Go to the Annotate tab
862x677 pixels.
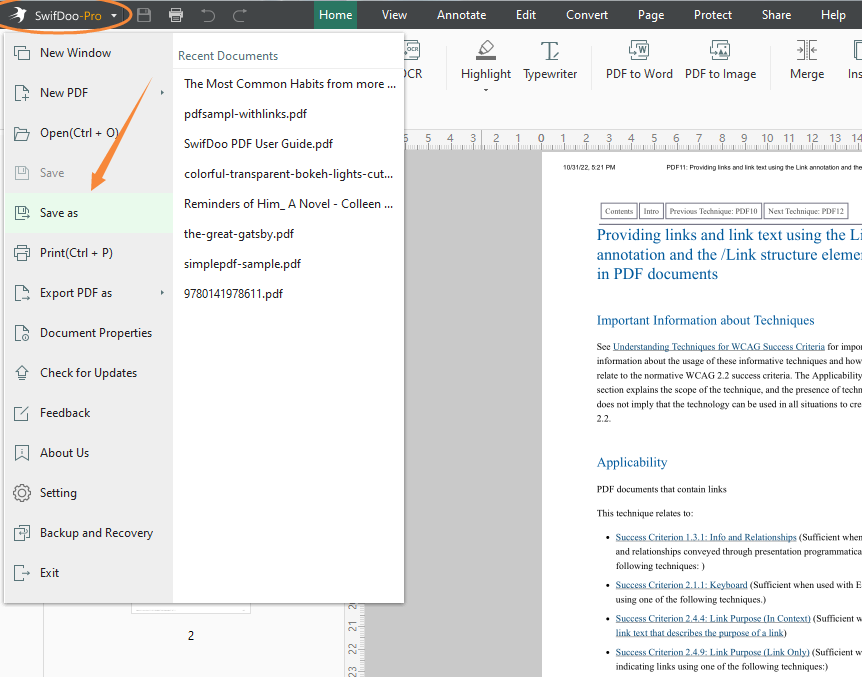(461, 15)
